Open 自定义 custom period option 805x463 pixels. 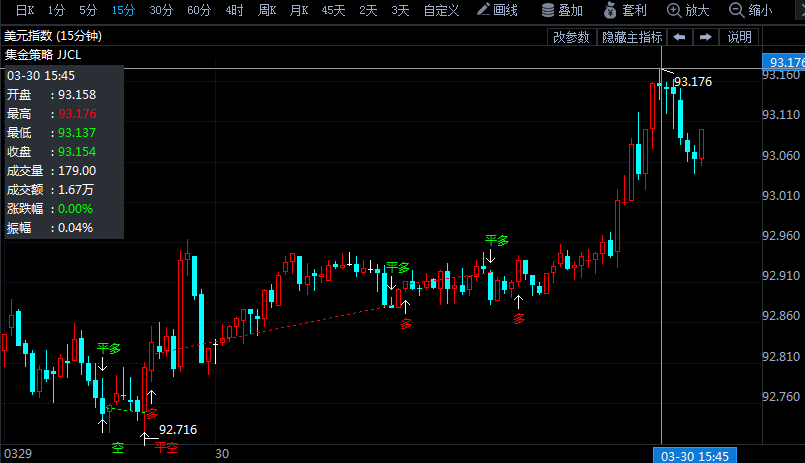tap(441, 10)
